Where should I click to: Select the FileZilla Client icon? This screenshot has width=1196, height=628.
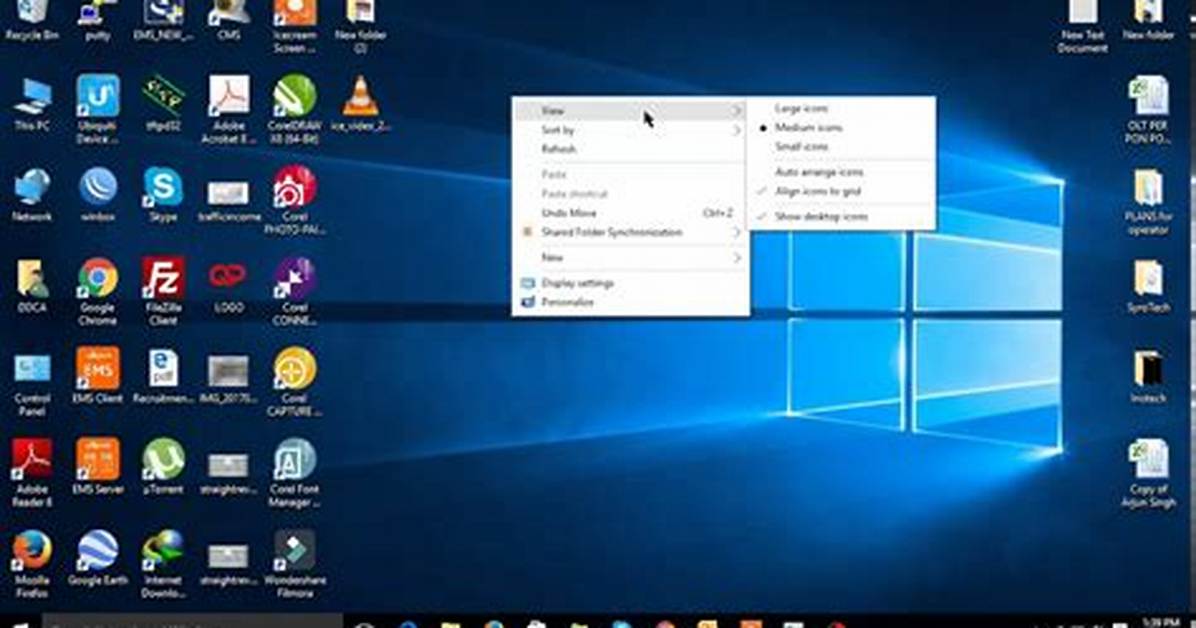tap(163, 291)
